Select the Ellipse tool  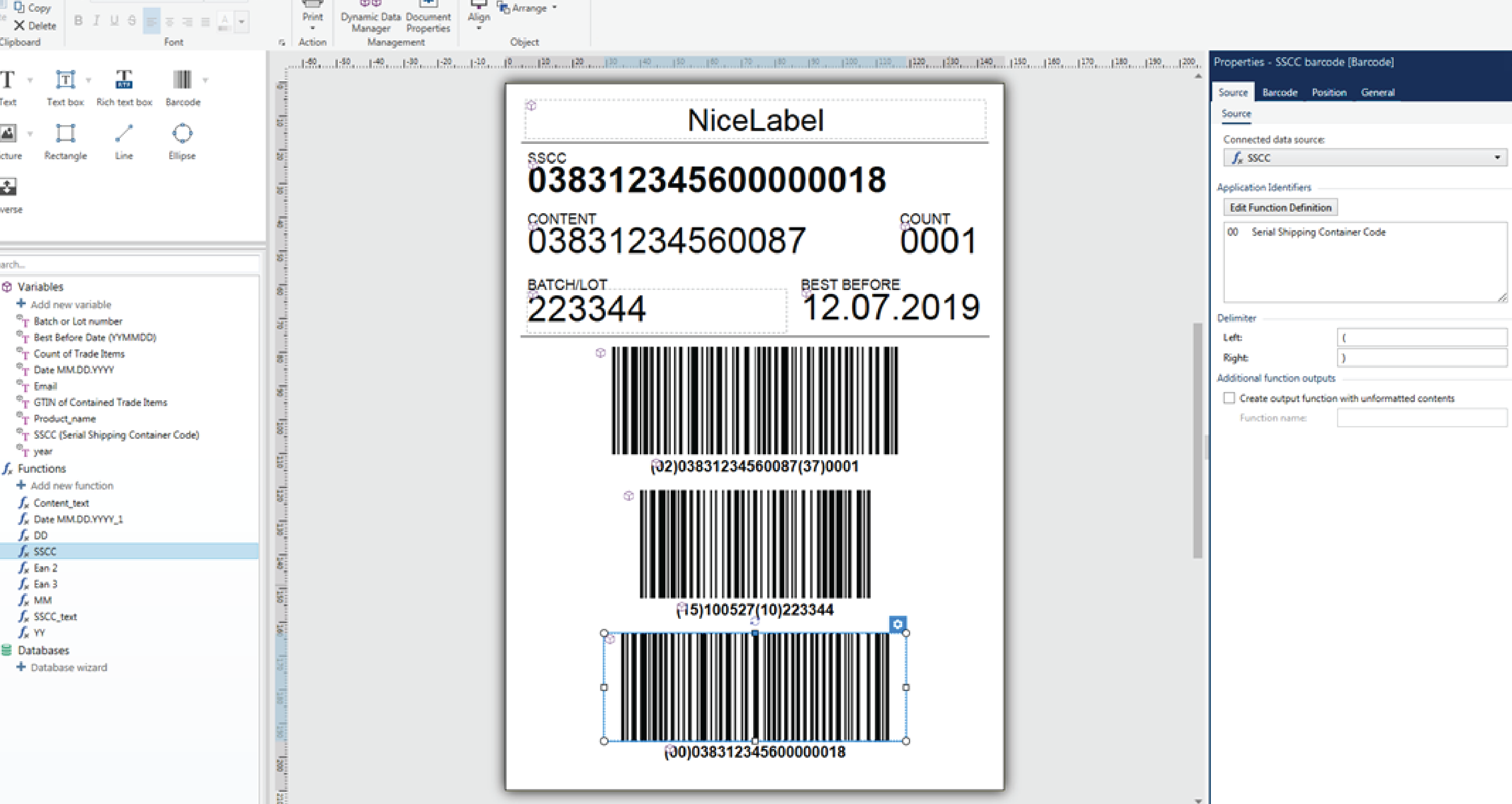click(182, 142)
